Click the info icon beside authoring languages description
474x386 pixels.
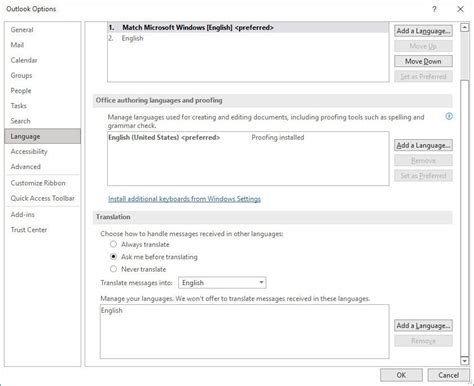click(449, 116)
